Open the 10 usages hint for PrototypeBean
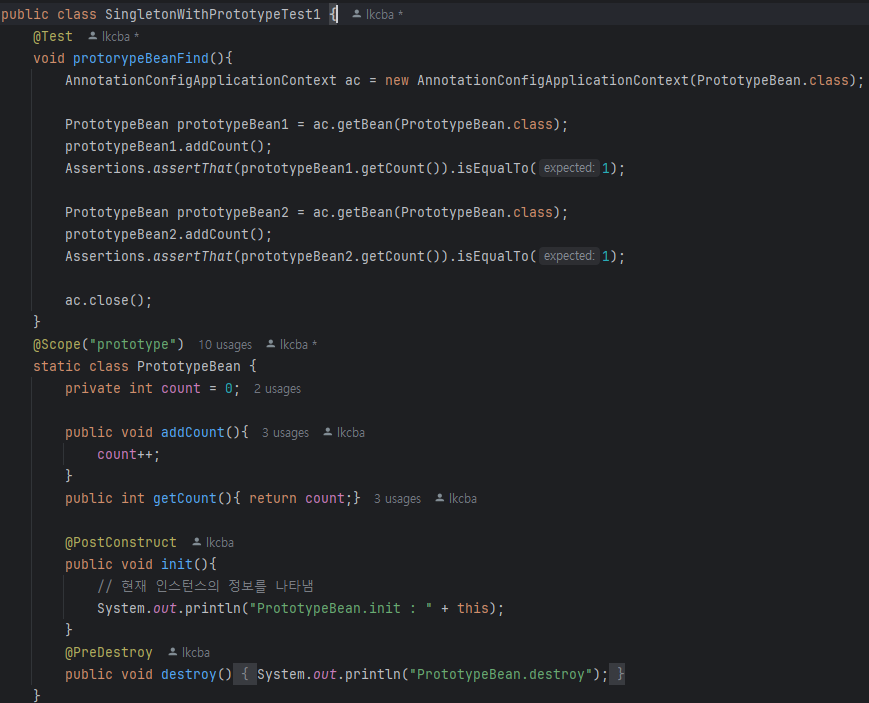The width and height of the screenshot is (869, 703). (x=225, y=345)
